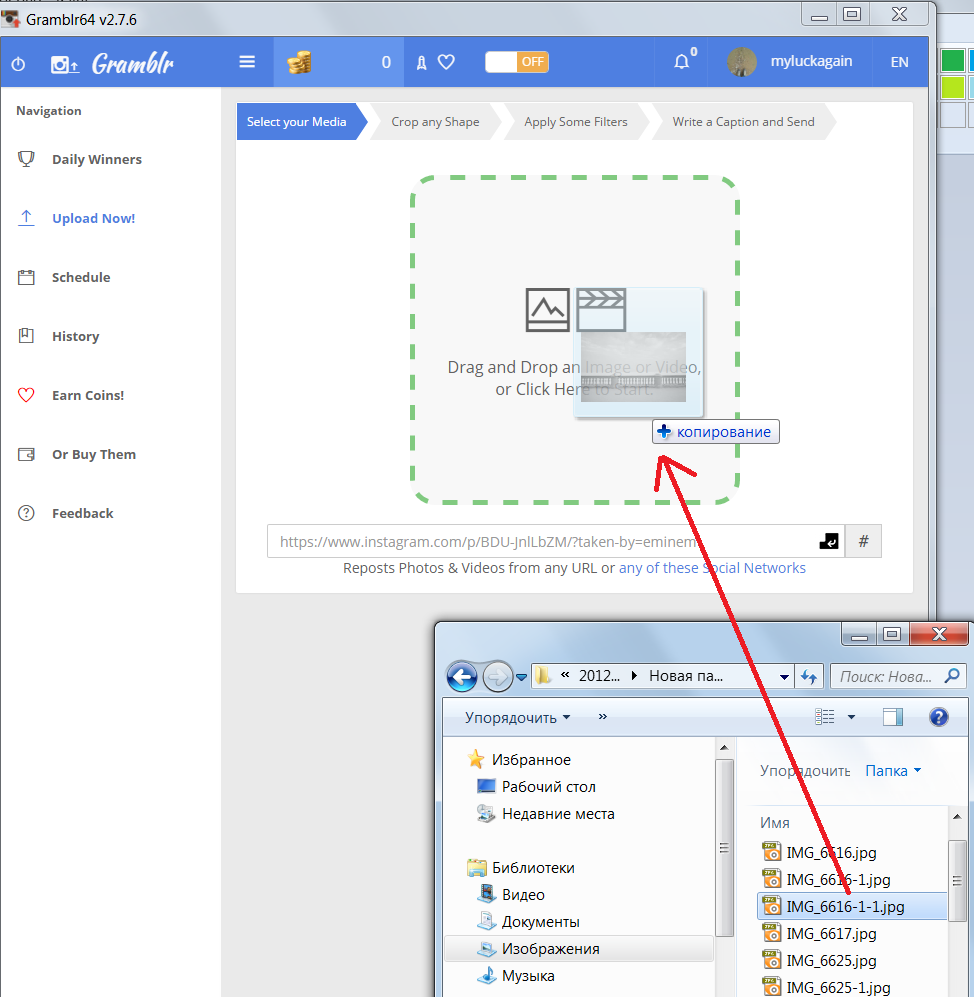Viewport: 974px width, 997px height.
Task: Click the gold coins balance icon
Action: (299, 62)
